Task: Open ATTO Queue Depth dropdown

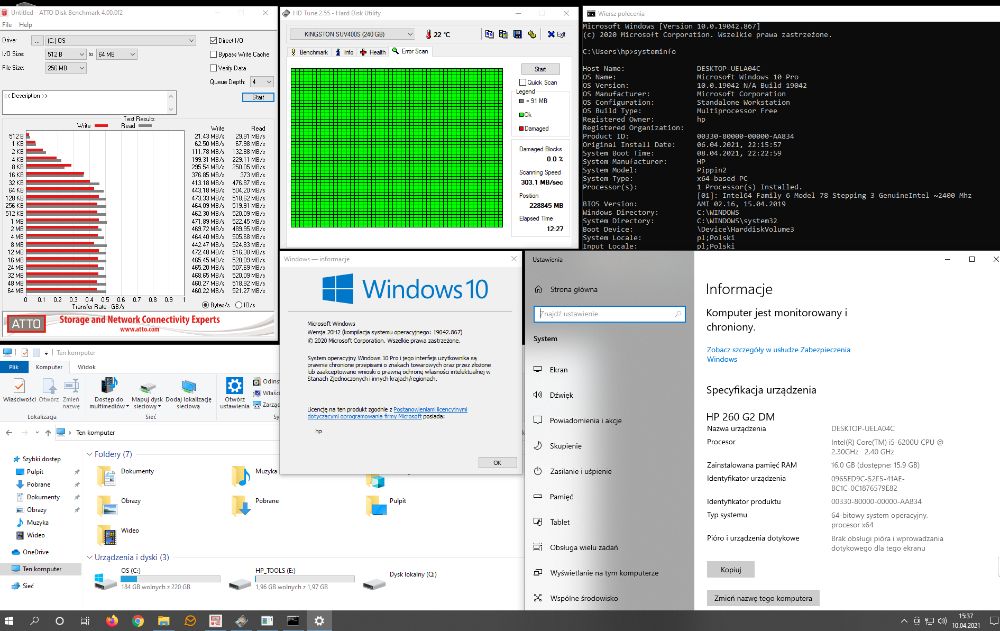Action: 262,82
